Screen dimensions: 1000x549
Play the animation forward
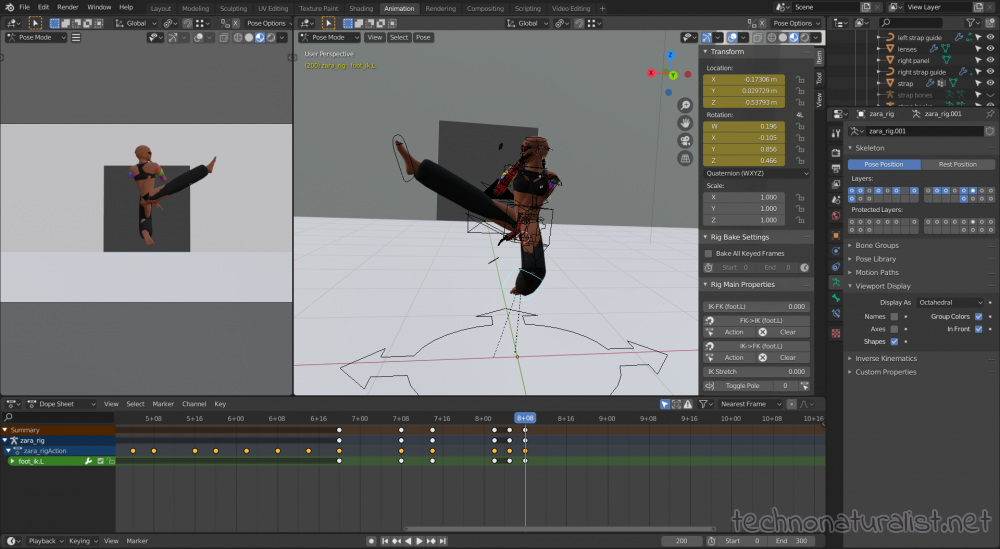tap(419, 541)
